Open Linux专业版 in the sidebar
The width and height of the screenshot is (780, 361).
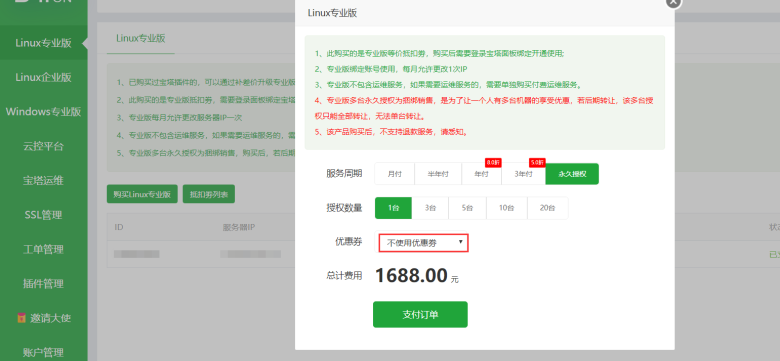click(x=43, y=43)
